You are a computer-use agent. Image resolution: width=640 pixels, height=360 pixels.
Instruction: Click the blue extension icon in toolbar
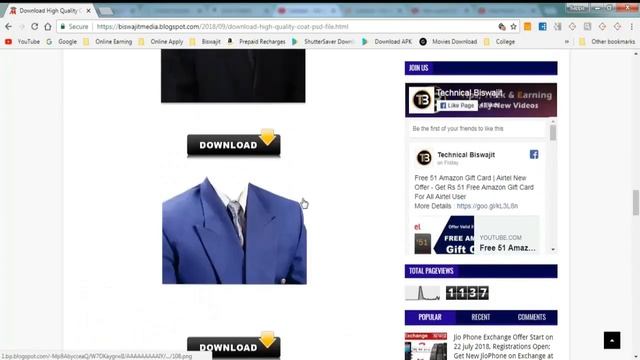click(542, 27)
